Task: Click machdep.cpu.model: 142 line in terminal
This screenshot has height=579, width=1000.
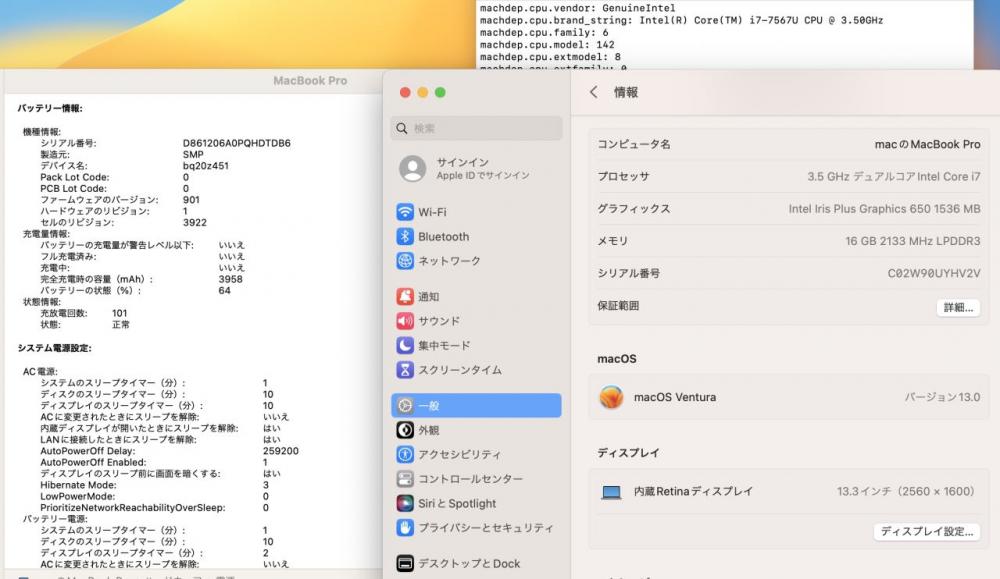Action: [x=547, y=45]
